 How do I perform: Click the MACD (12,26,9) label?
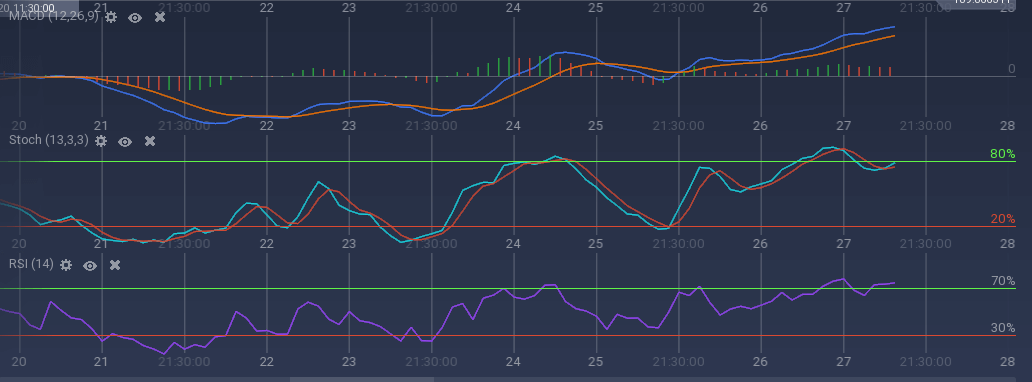(x=54, y=16)
